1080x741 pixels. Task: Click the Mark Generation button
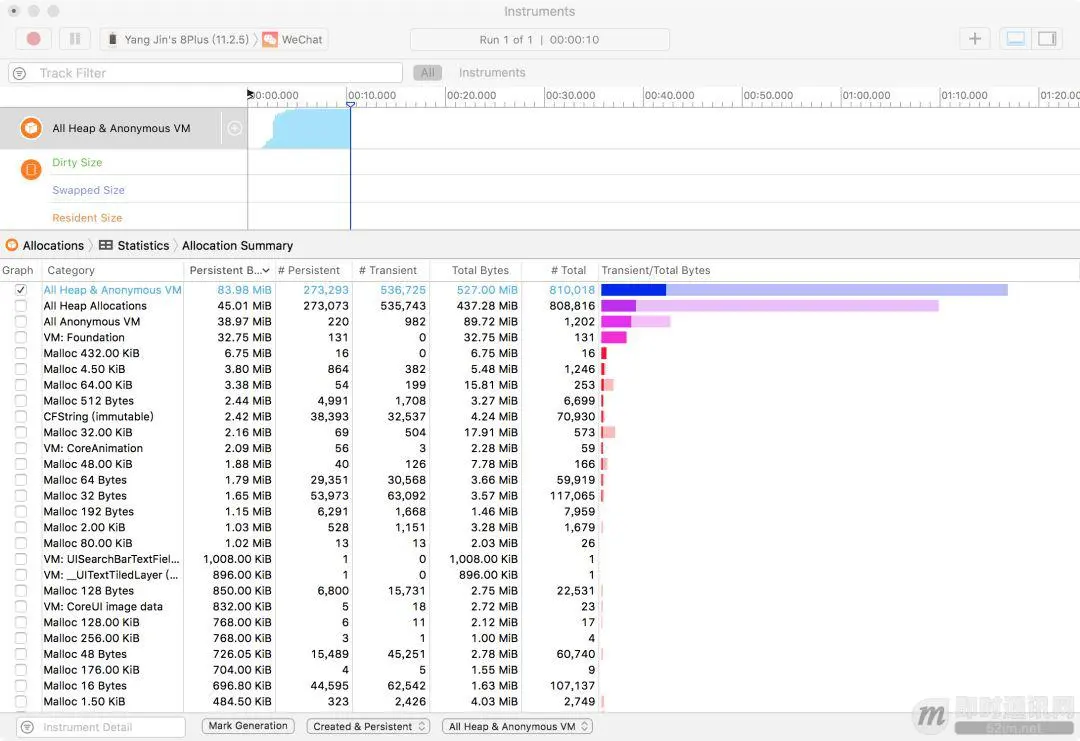pos(247,726)
